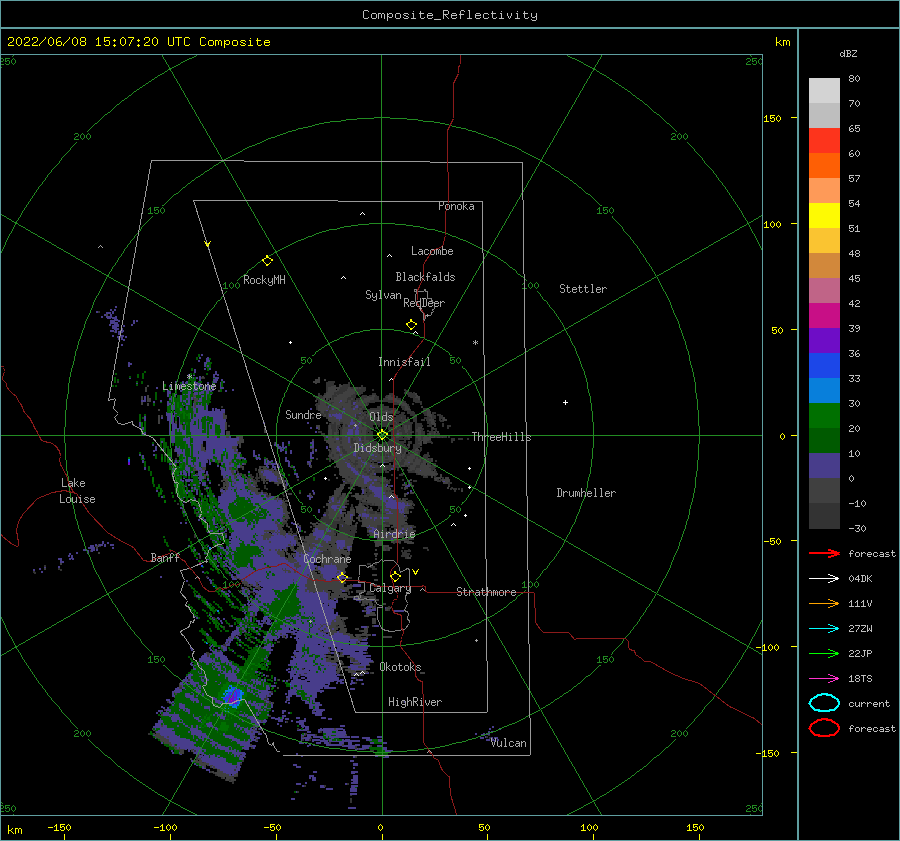This screenshot has width=900, height=841.
Task: Click the Stettler city label
Action: tap(583, 289)
